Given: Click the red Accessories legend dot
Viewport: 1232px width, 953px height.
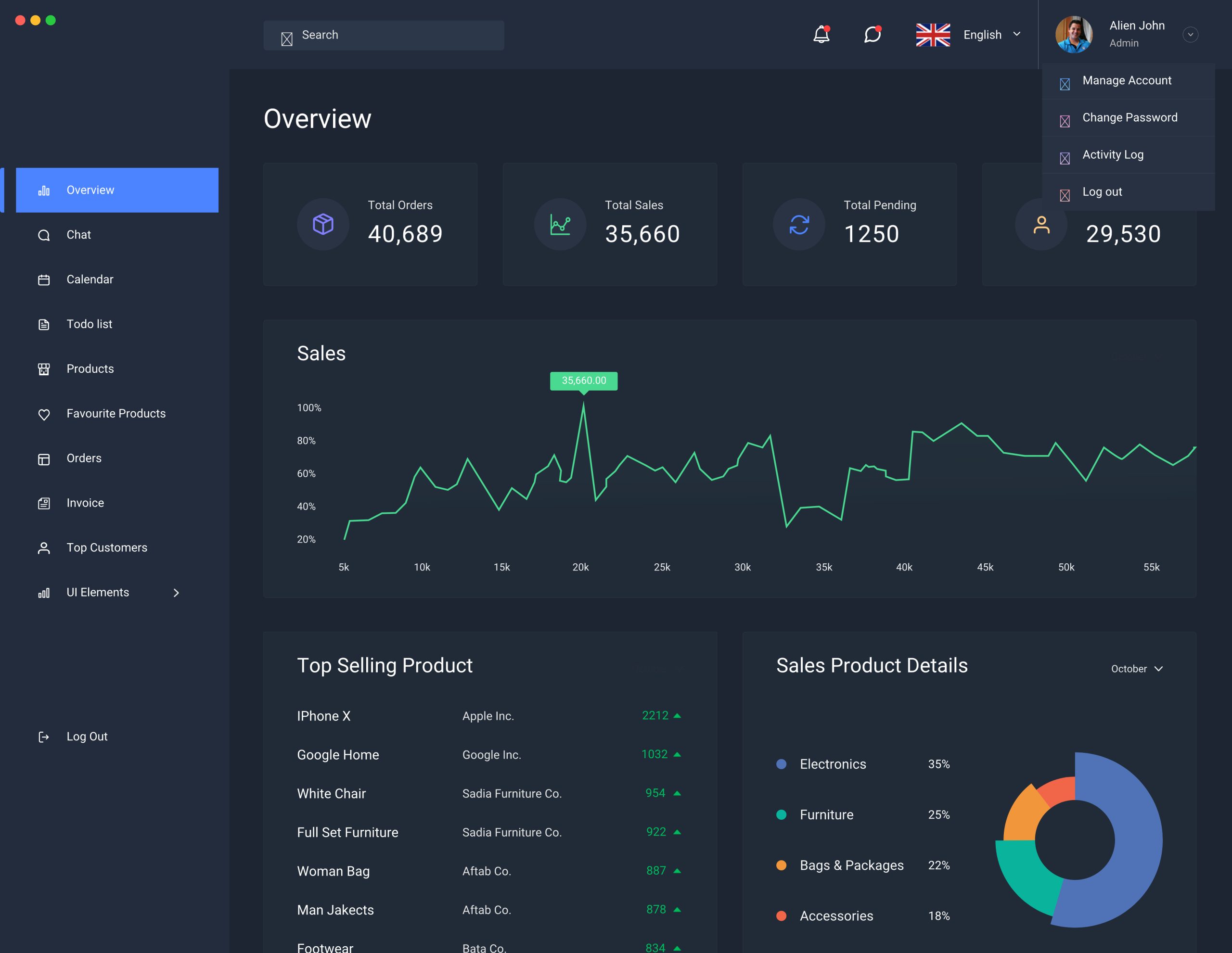Looking at the screenshot, I should [x=781, y=916].
